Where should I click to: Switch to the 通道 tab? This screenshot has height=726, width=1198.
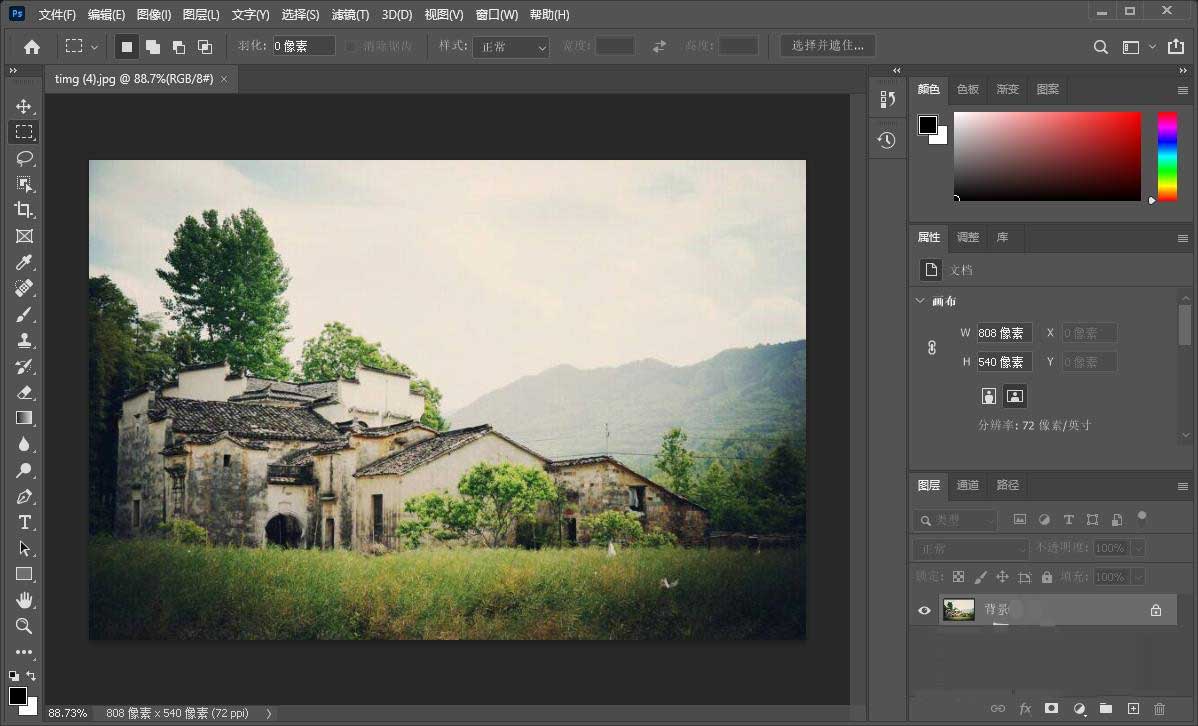(x=967, y=485)
